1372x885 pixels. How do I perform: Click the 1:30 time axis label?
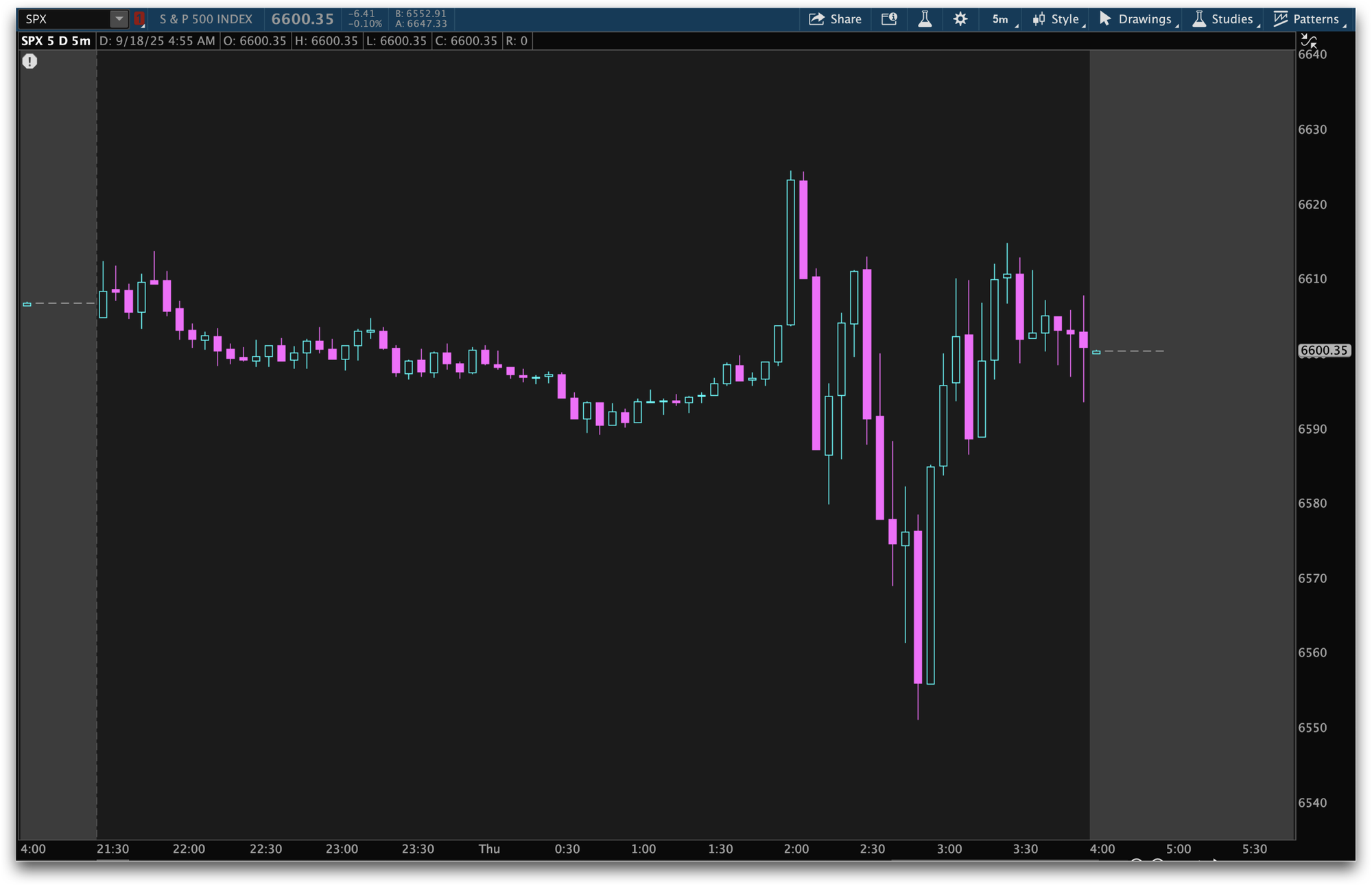[x=720, y=849]
